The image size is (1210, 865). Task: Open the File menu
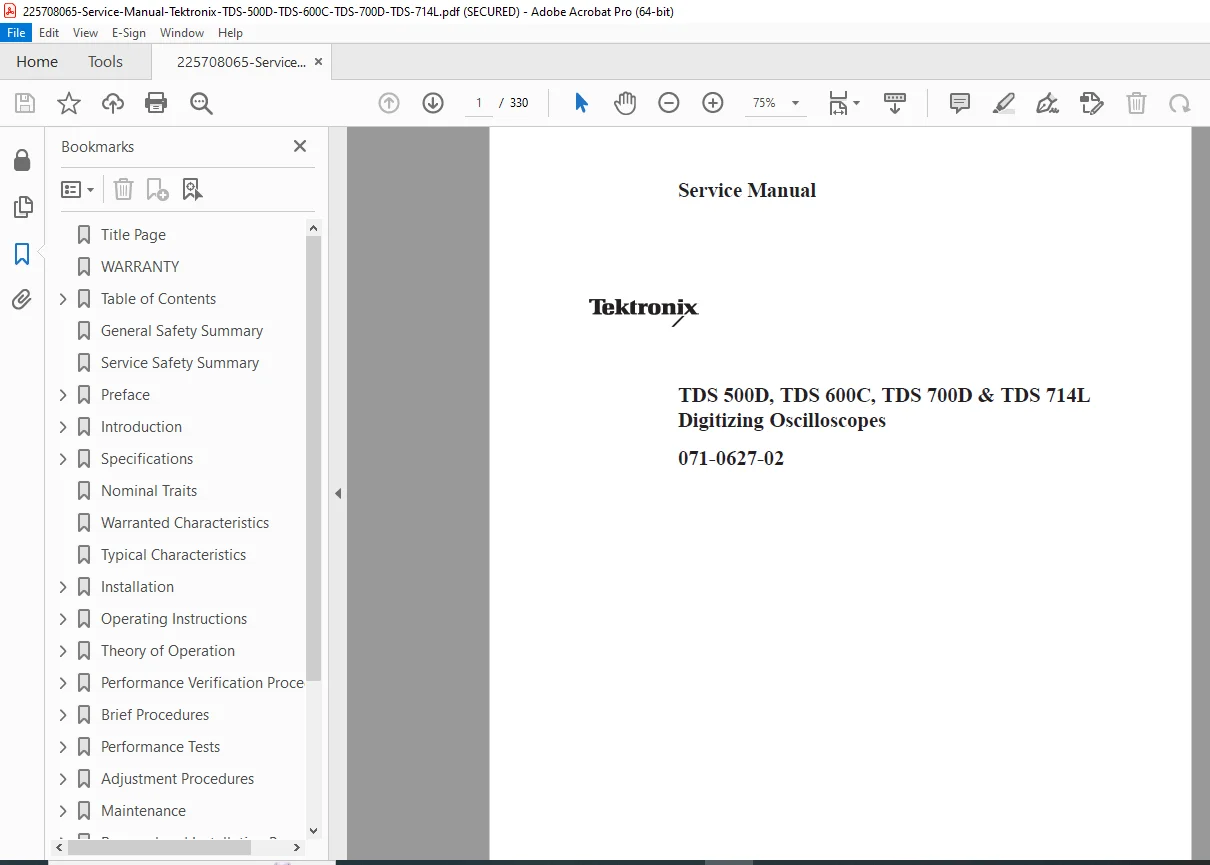pos(17,33)
